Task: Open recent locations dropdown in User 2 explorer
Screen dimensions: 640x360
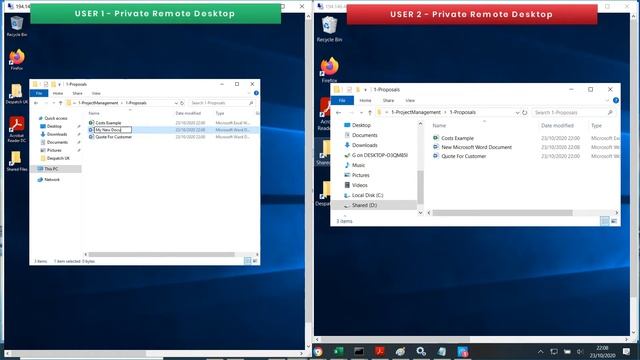Action: click(x=361, y=112)
